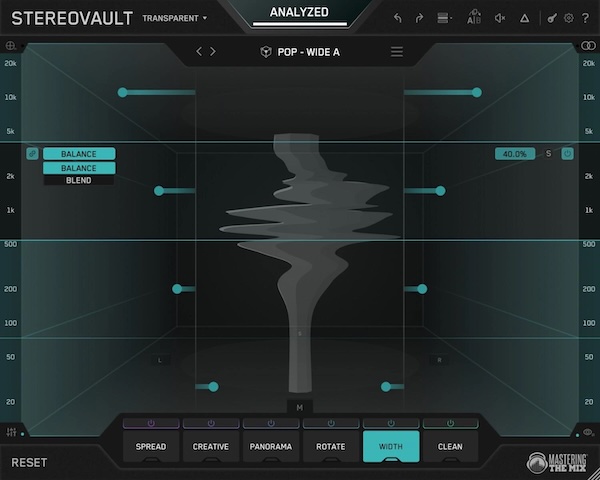The height and width of the screenshot is (480, 600).
Task: Click the R channel label button
Action: (x=439, y=360)
